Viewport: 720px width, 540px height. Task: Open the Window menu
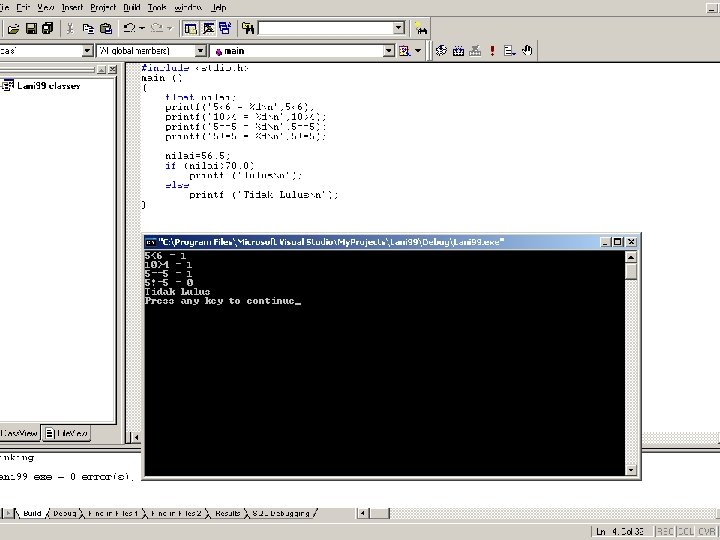[x=188, y=7]
